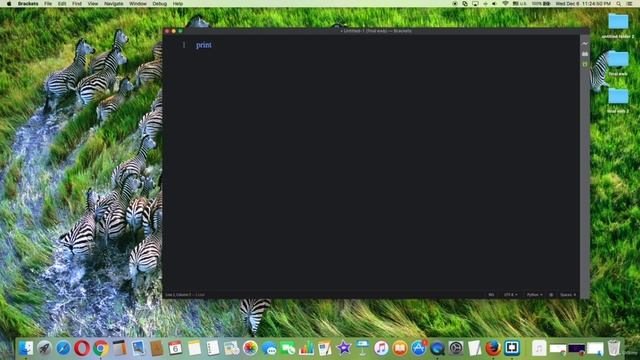Open the Python language dropdown in status bar
The image size is (640, 360).
pyautogui.click(x=534, y=295)
